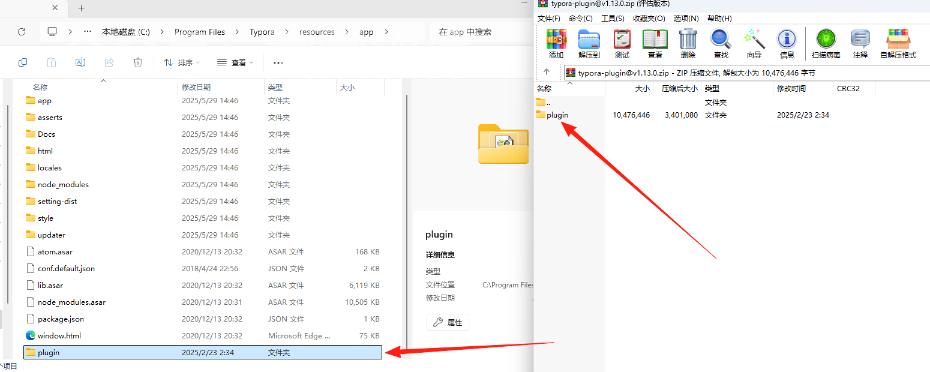Click Explorer's paste toolbar icon
This screenshot has width=930, height=372.
[x=51, y=62]
